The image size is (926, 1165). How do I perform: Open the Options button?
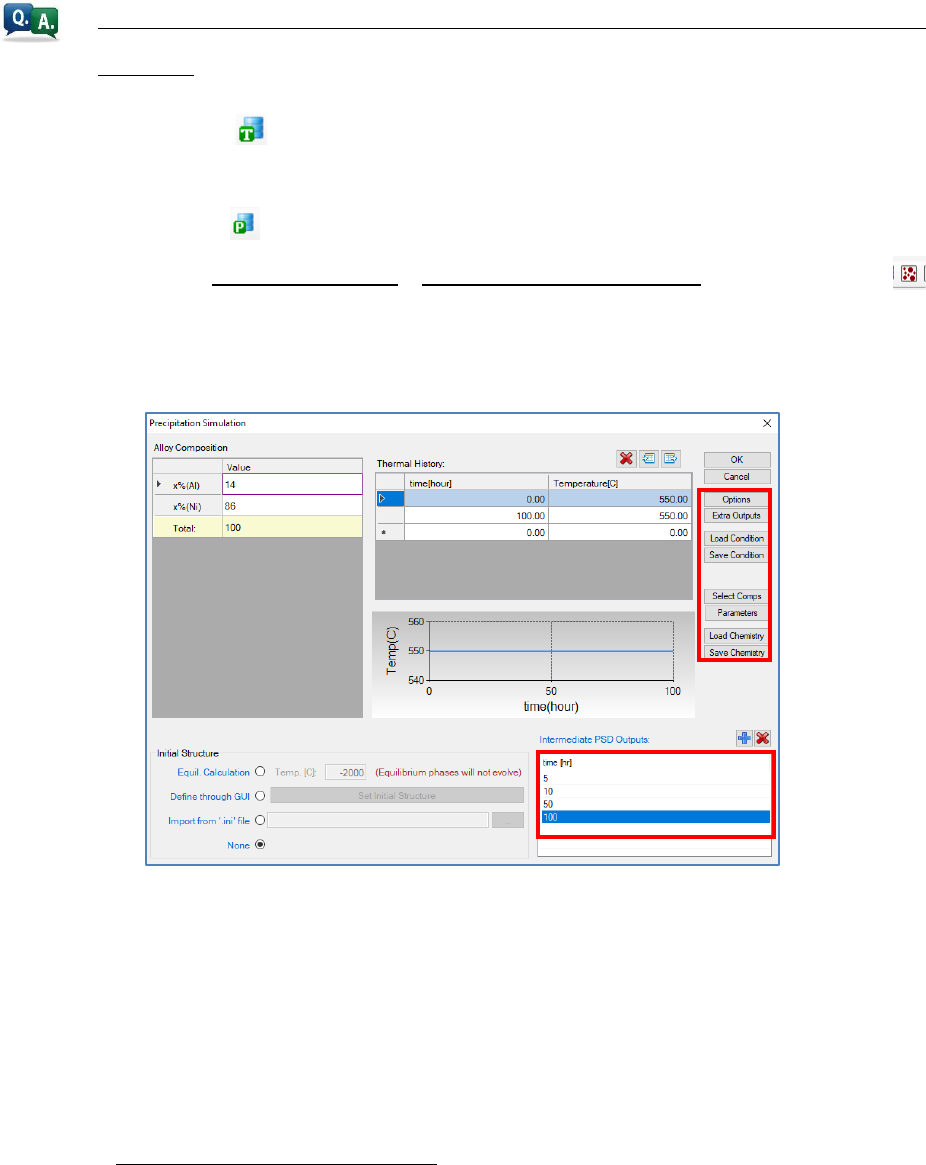coord(736,499)
